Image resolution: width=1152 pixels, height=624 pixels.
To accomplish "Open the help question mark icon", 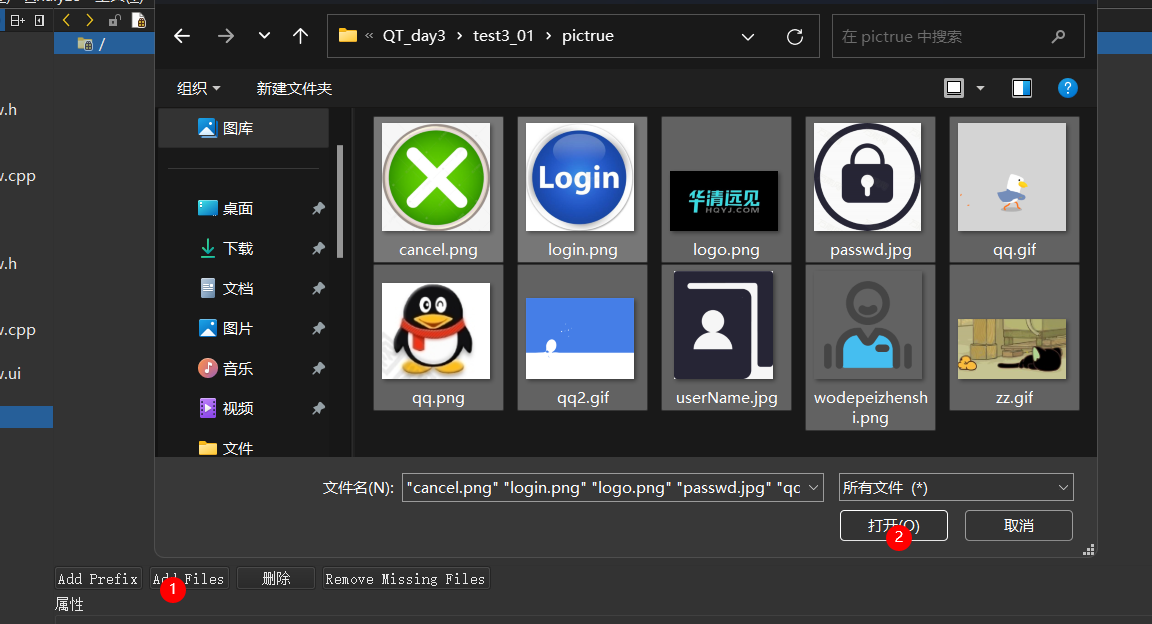I will pos(1067,88).
